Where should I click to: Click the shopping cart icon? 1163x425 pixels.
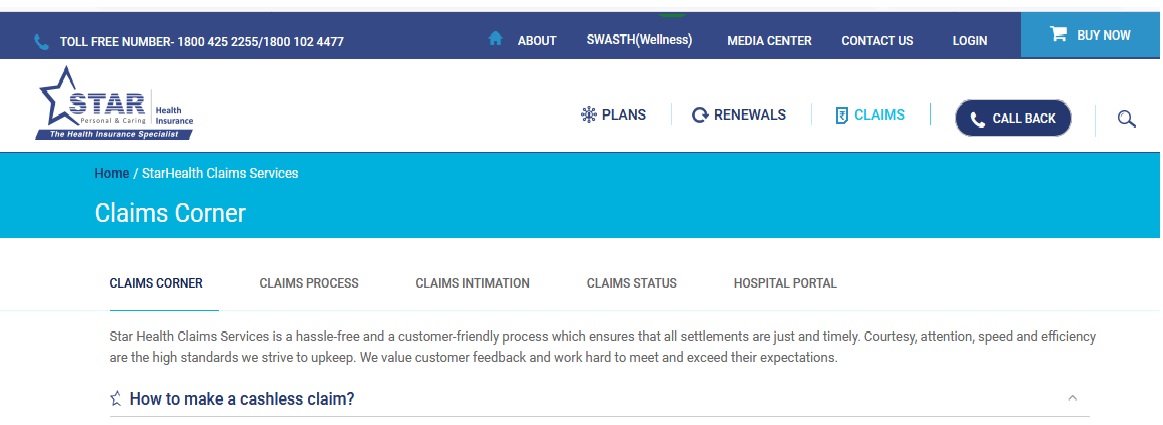1058,35
